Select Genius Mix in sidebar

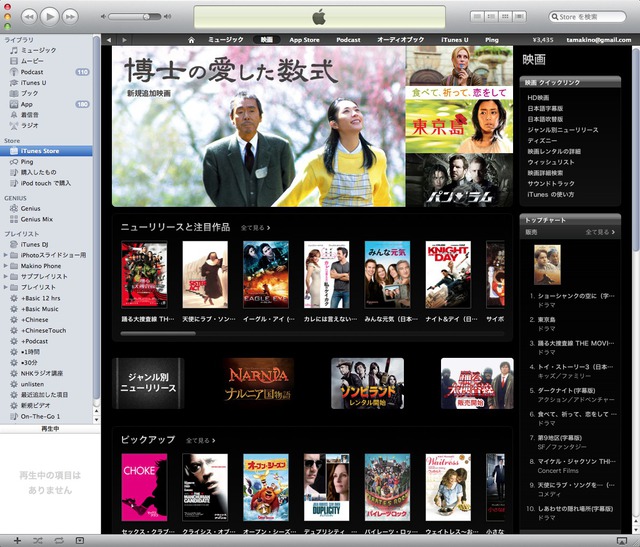pos(46,219)
